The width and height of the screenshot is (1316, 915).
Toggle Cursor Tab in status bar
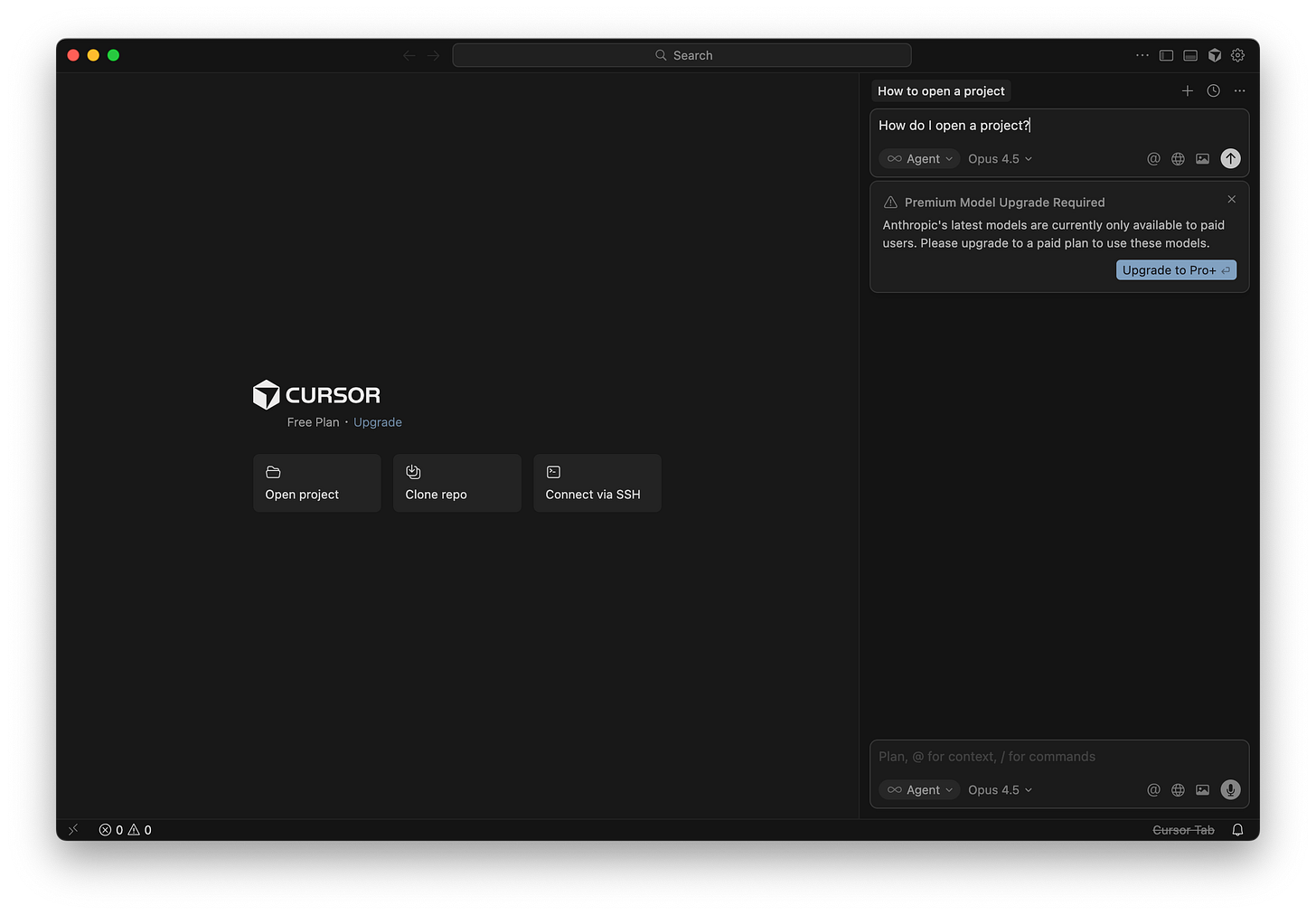1183,830
